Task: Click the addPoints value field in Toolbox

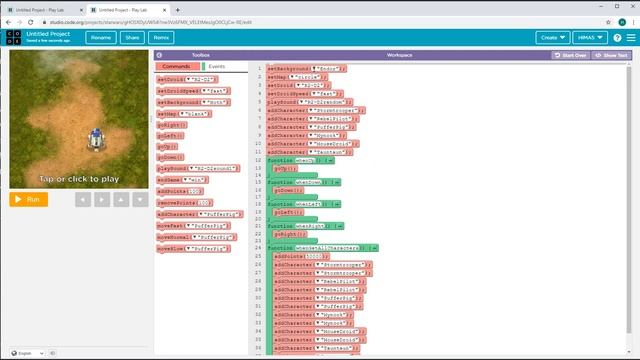Action: click(194, 191)
